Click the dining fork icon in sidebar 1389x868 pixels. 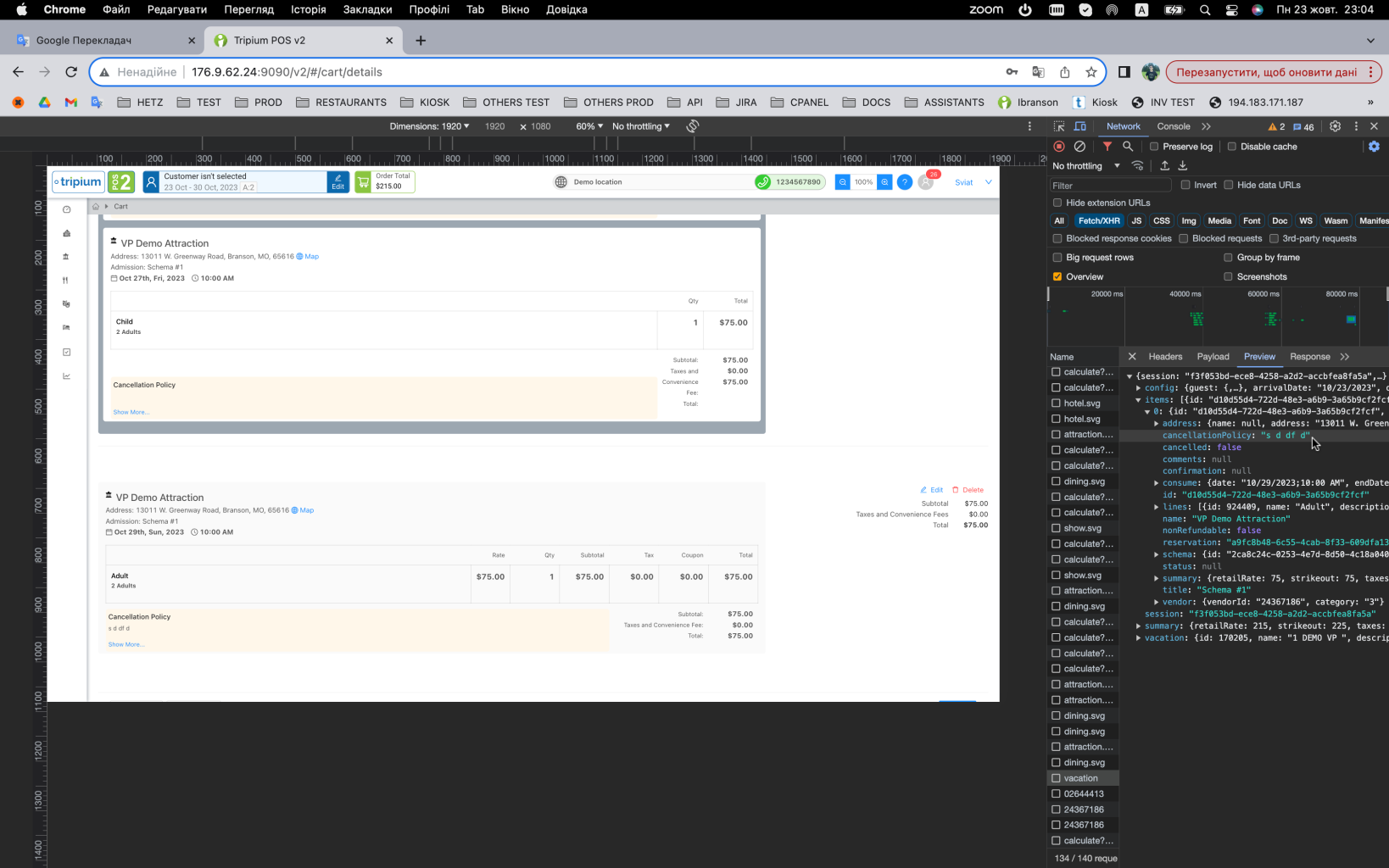tap(66, 281)
